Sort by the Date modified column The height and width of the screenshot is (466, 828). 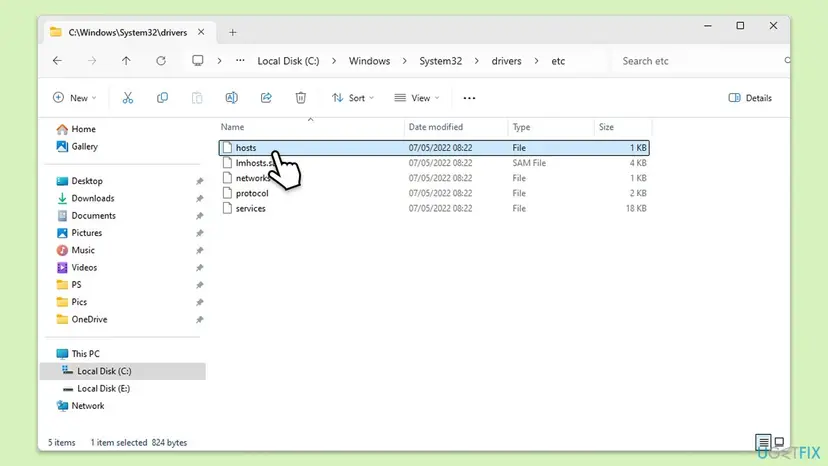(x=456, y=127)
